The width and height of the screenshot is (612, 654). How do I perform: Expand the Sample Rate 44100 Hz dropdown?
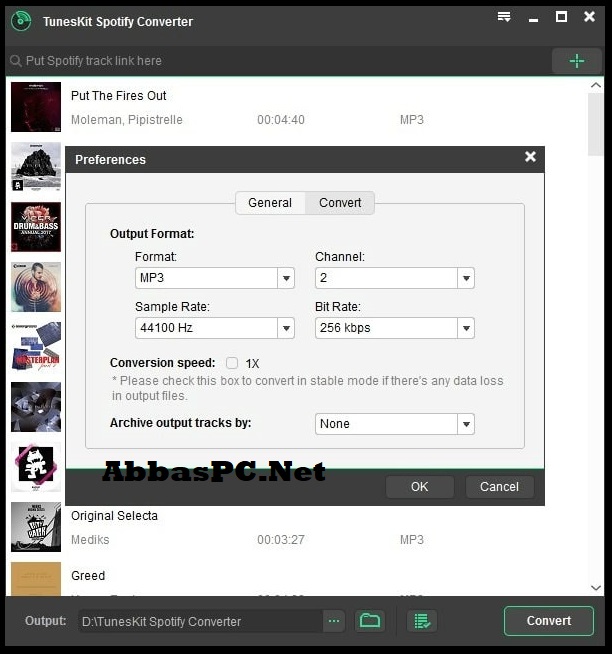pyautogui.click(x=215, y=328)
